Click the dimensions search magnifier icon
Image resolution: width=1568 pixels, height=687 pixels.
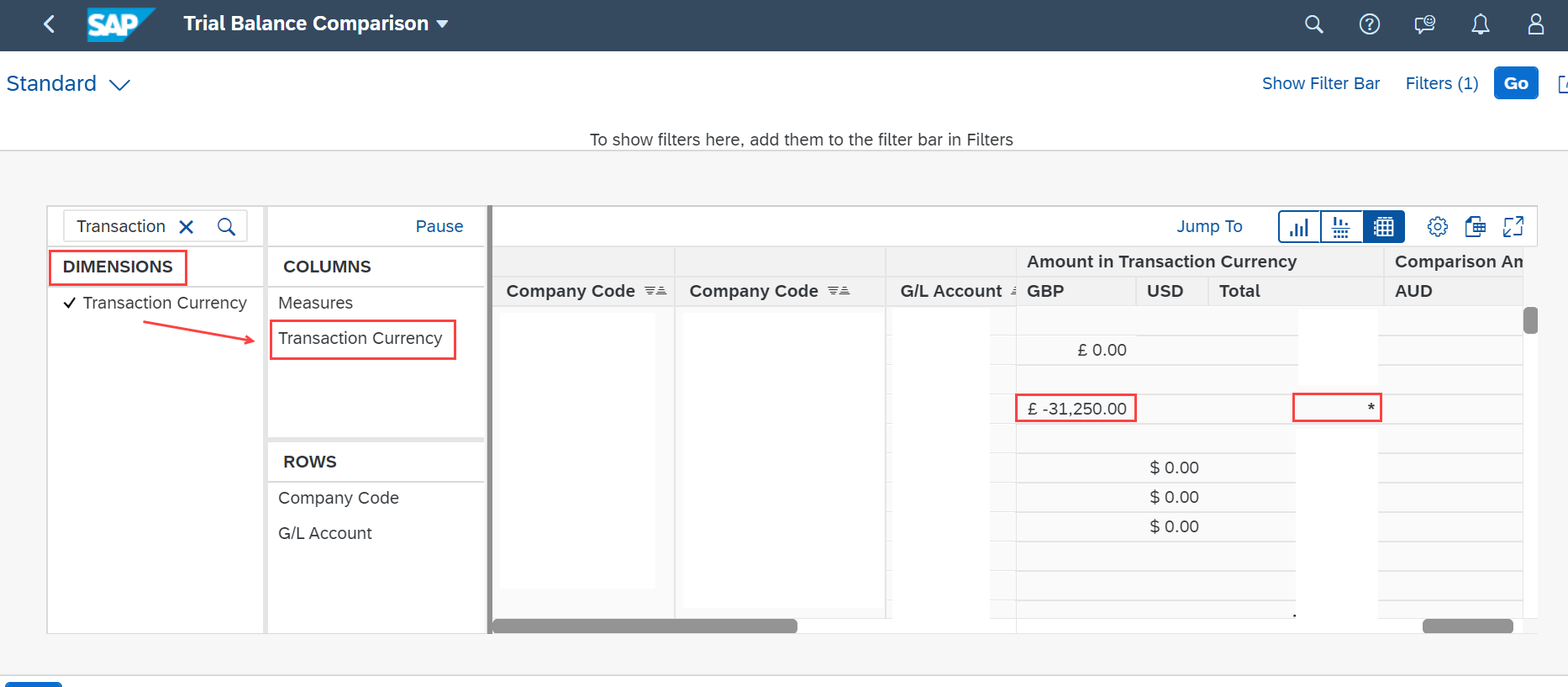[226, 227]
